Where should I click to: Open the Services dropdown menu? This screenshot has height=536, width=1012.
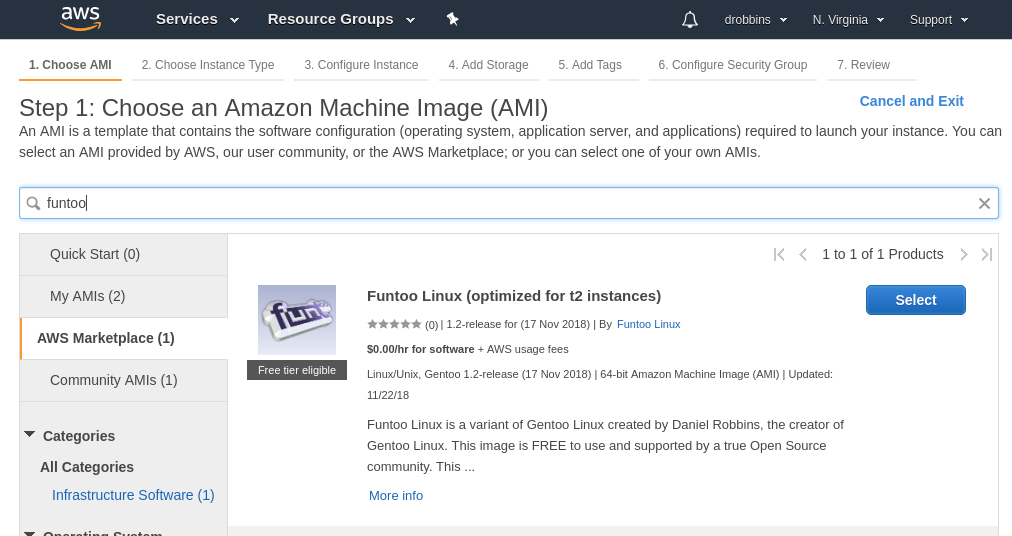(x=197, y=19)
